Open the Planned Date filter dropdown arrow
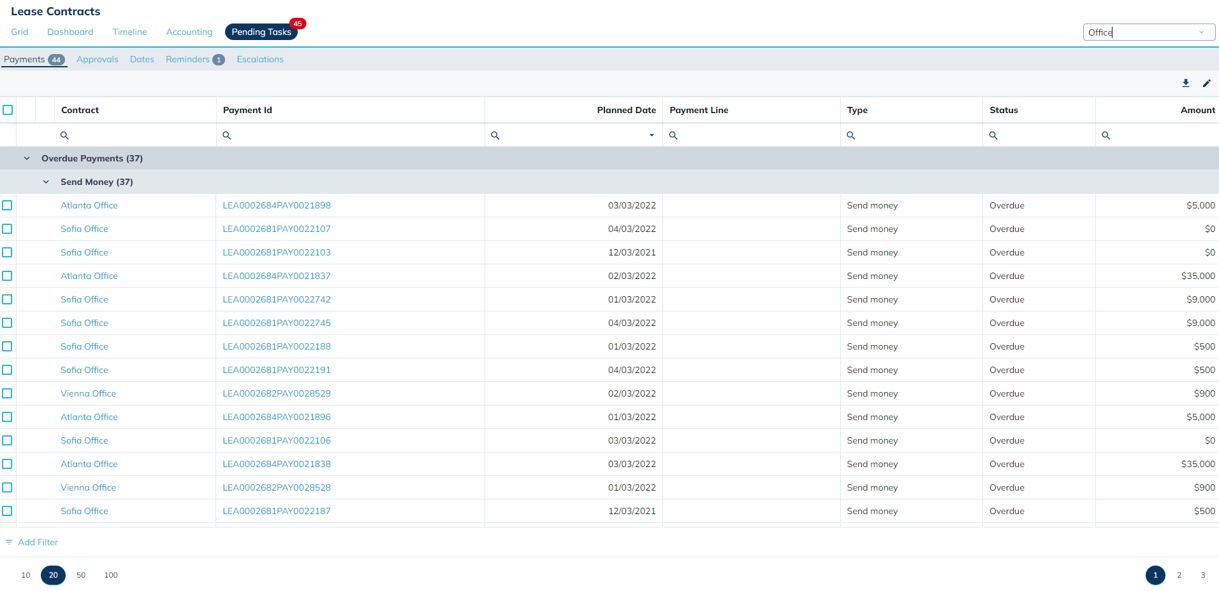Image resolution: width=1219 pixels, height=591 pixels. point(652,135)
